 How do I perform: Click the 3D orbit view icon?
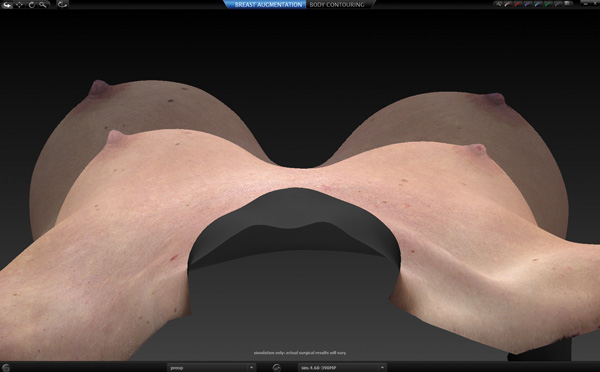tap(62, 5)
